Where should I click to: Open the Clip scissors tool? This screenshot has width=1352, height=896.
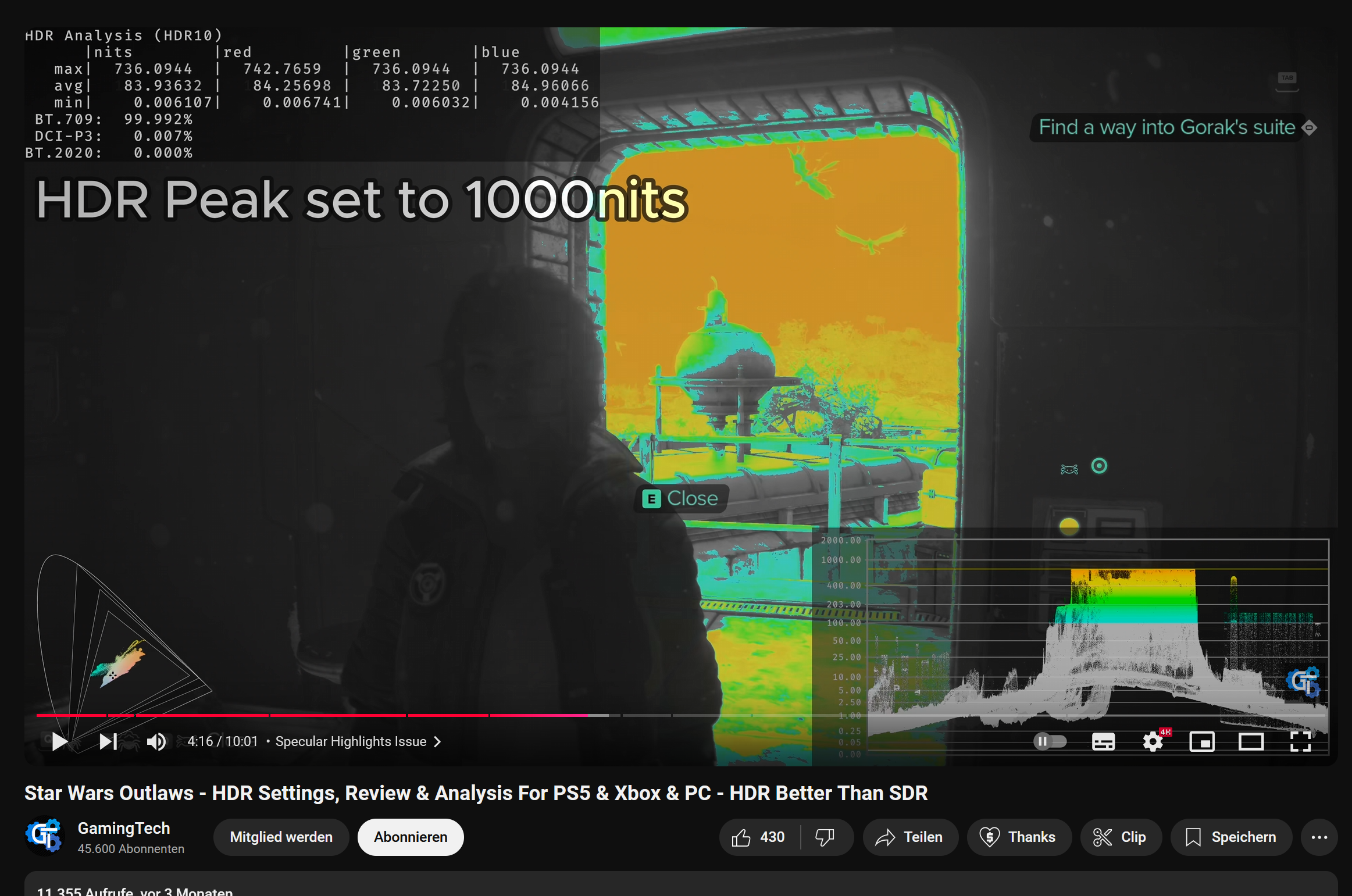(x=1120, y=837)
